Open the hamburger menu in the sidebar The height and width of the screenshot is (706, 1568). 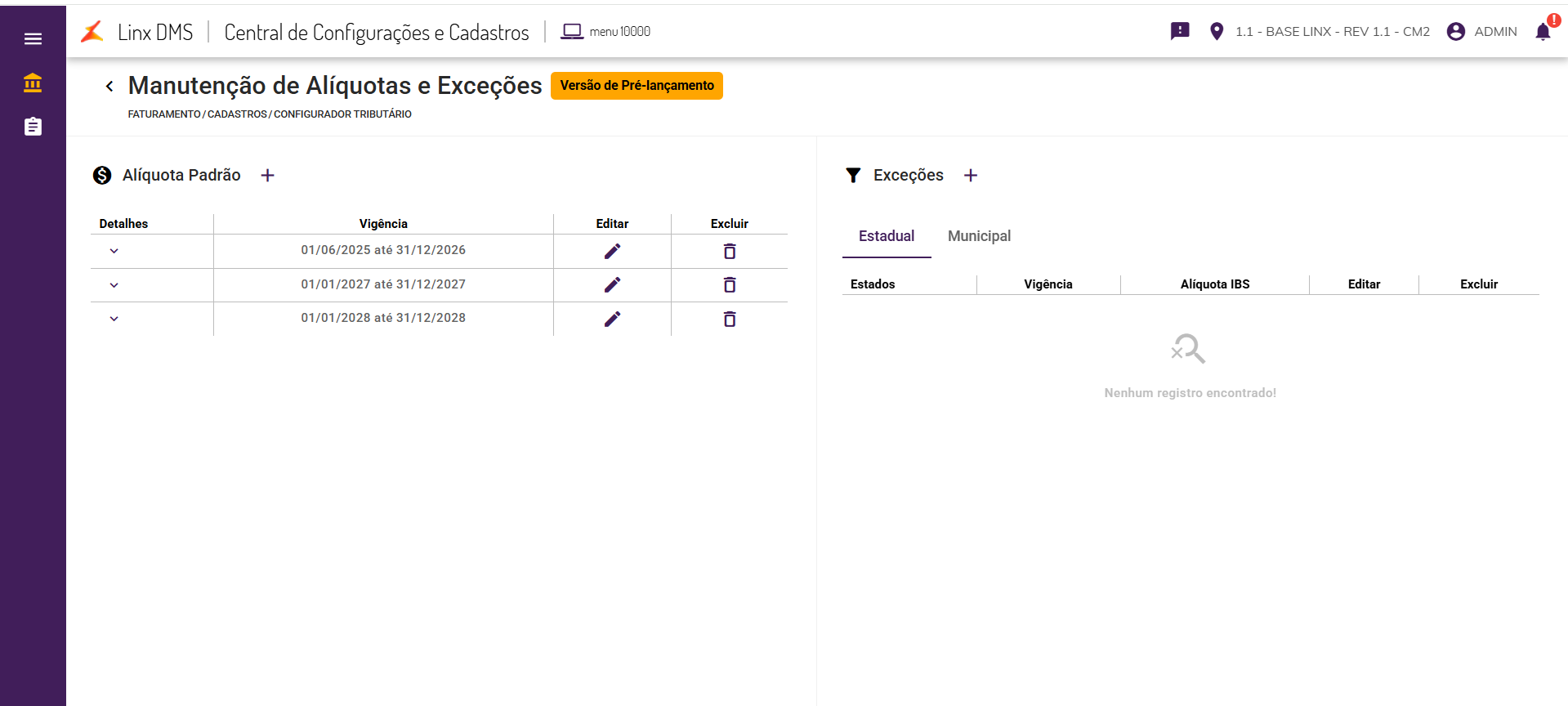pyautogui.click(x=33, y=38)
